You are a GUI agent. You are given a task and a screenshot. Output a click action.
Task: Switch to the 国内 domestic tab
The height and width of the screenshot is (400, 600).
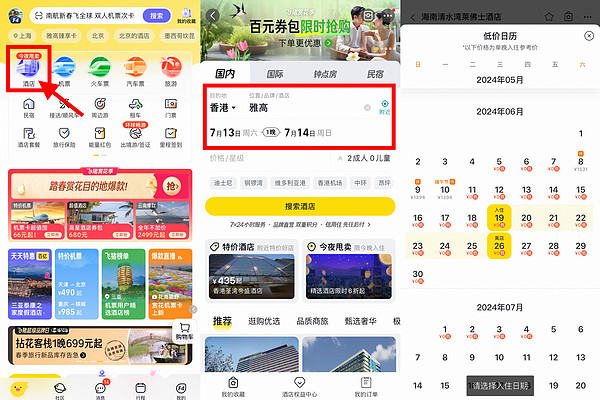pyautogui.click(x=225, y=73)
